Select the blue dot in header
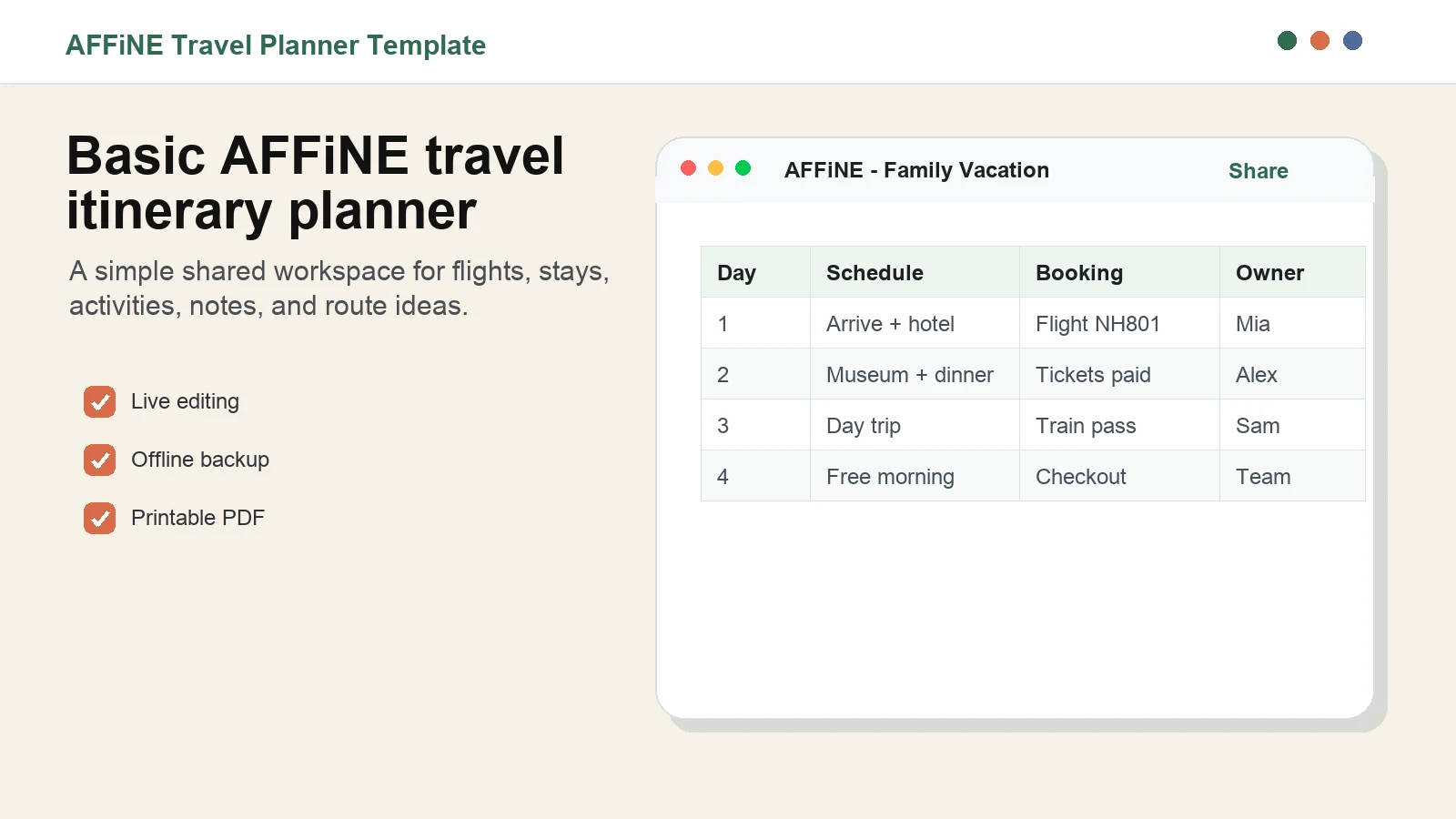The height and width of the screenshot is (819, 1456). click(x=1352, y=40)
